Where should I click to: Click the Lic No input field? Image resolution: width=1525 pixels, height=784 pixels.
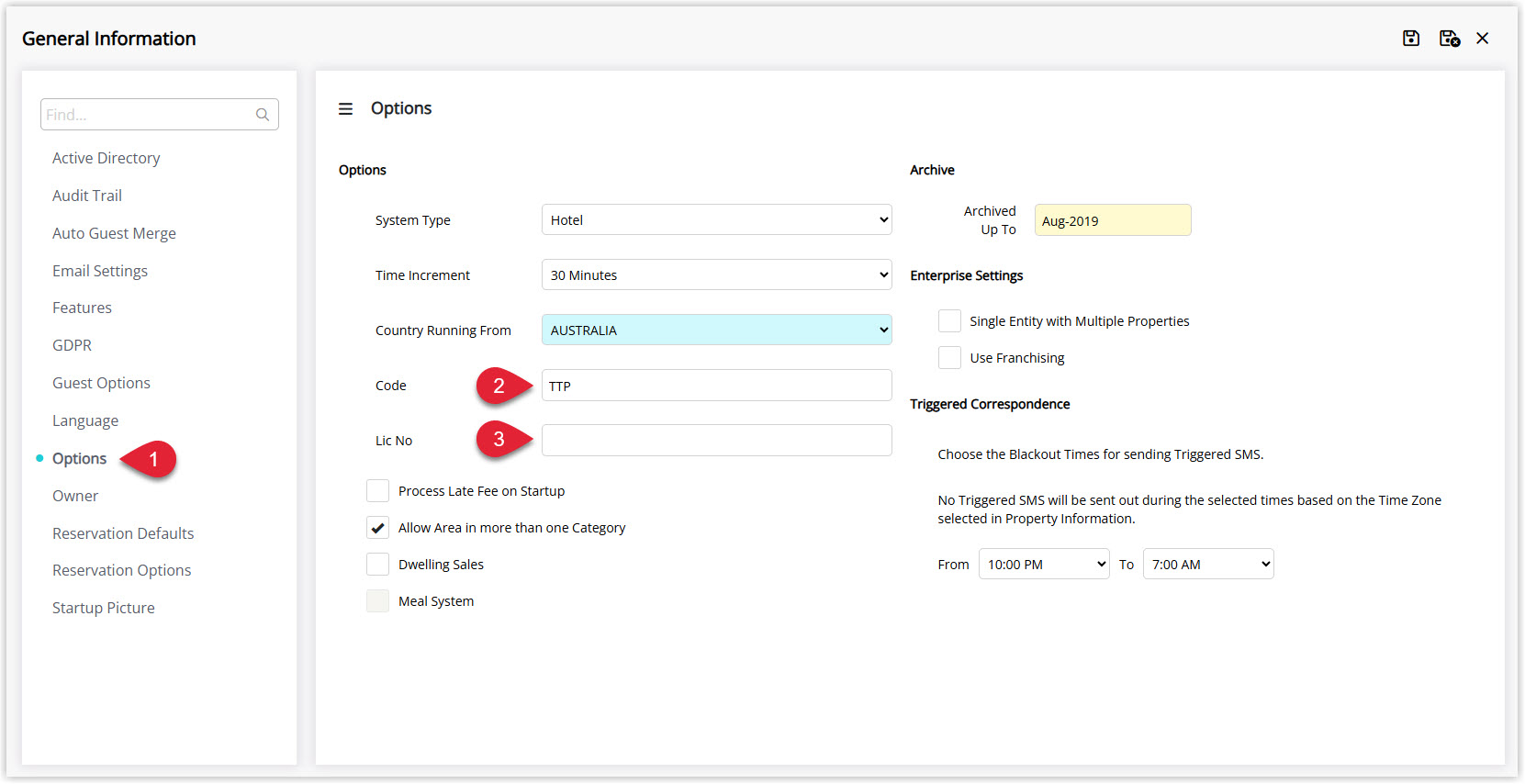click(716, 441)
